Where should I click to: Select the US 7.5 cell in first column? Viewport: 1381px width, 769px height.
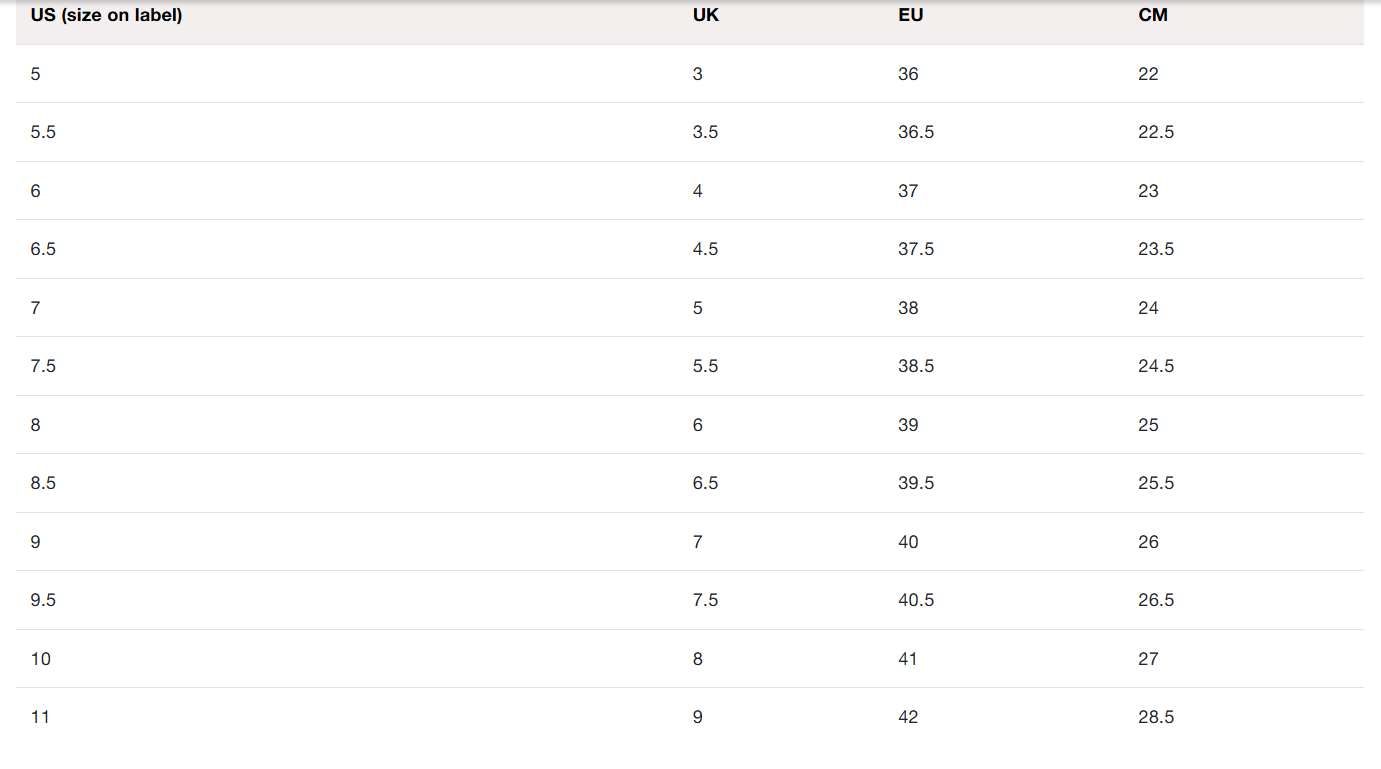click(43, 366)
